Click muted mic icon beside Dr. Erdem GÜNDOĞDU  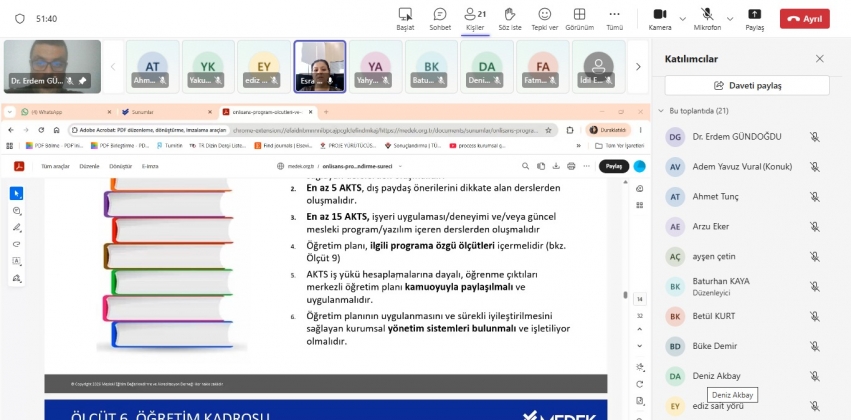[814, 137]
